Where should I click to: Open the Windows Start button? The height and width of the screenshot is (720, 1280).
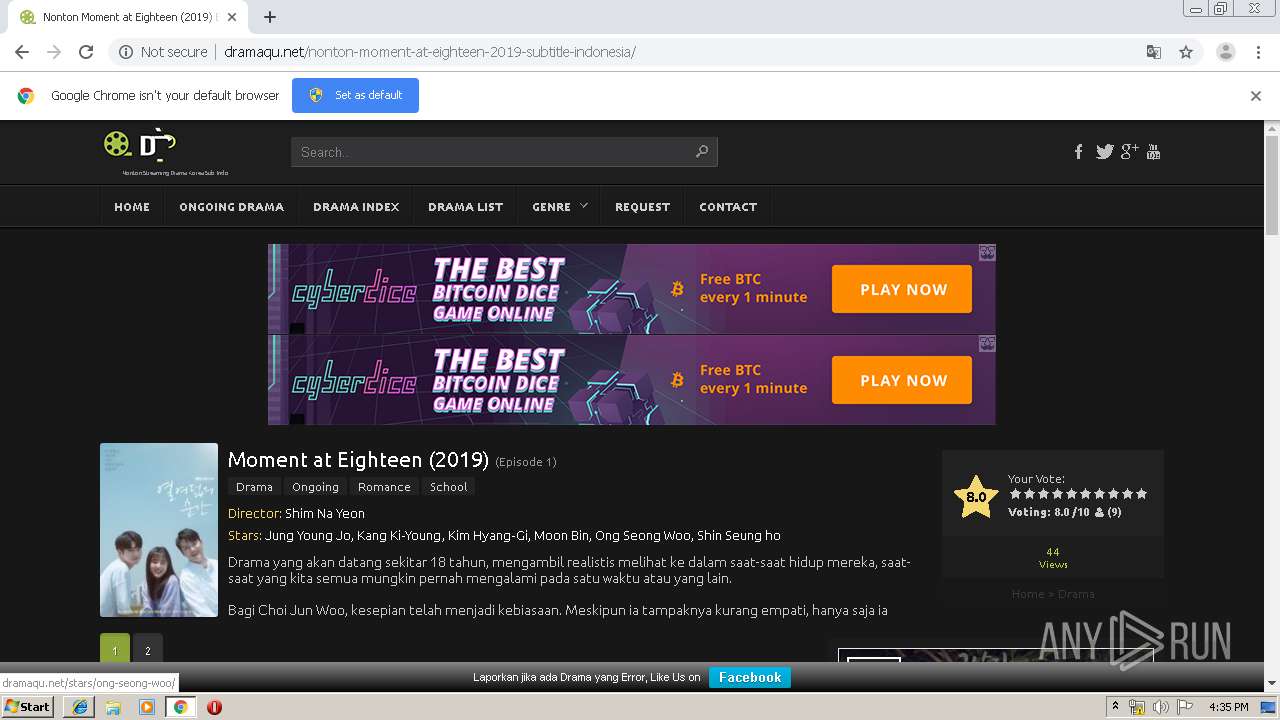point(28,706)
